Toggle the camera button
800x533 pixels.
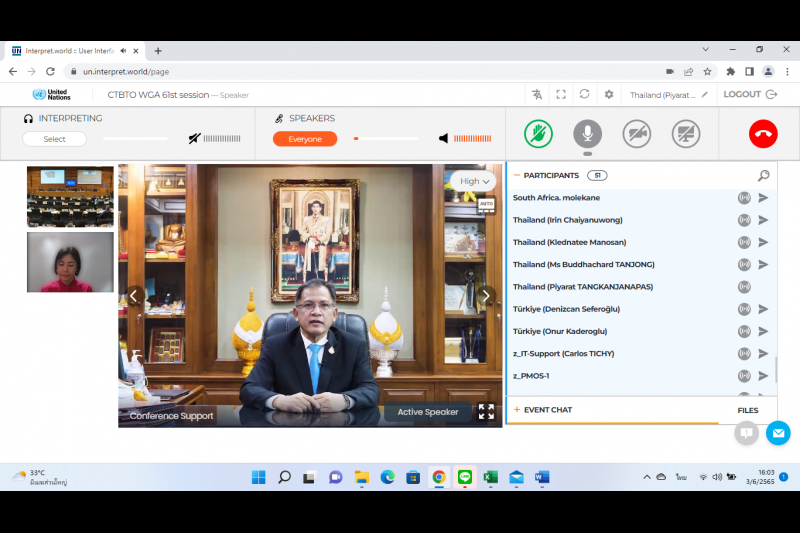637,134
